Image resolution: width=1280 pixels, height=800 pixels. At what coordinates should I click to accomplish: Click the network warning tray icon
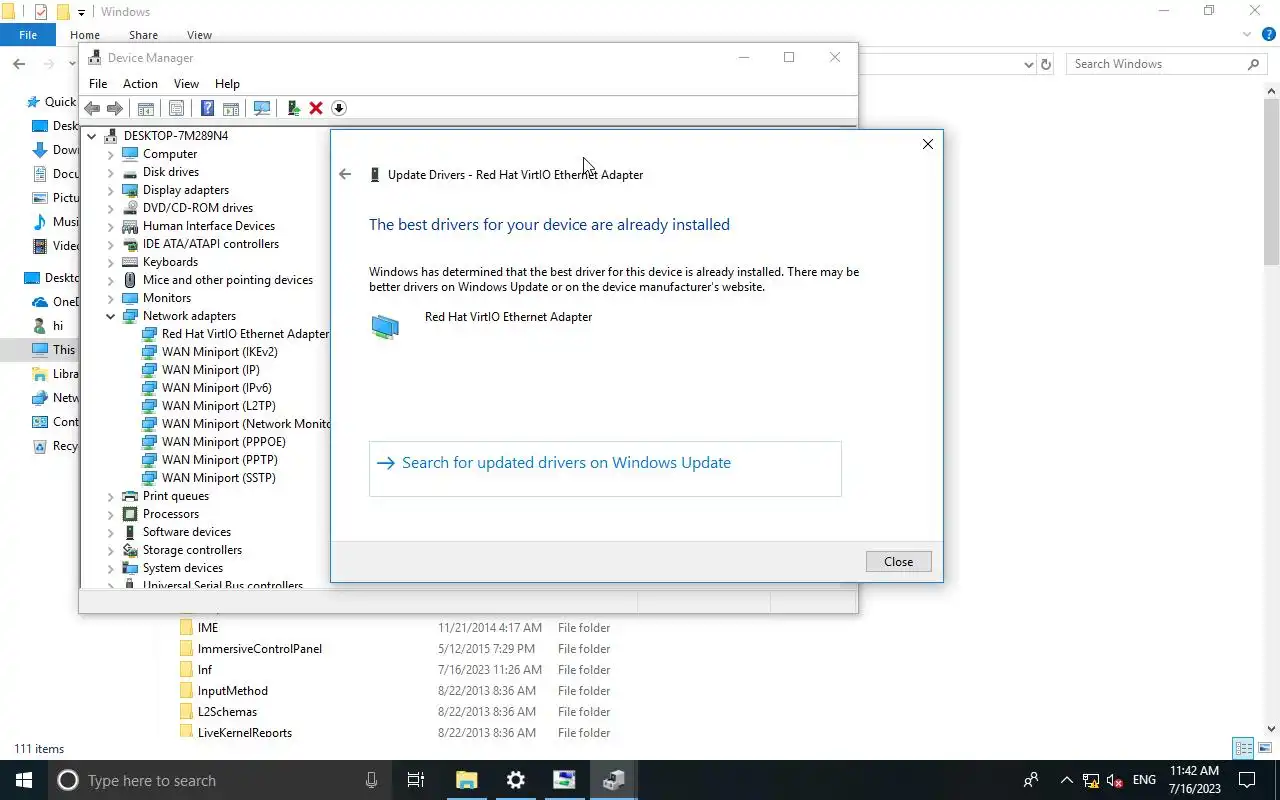tap(1092, 780)
